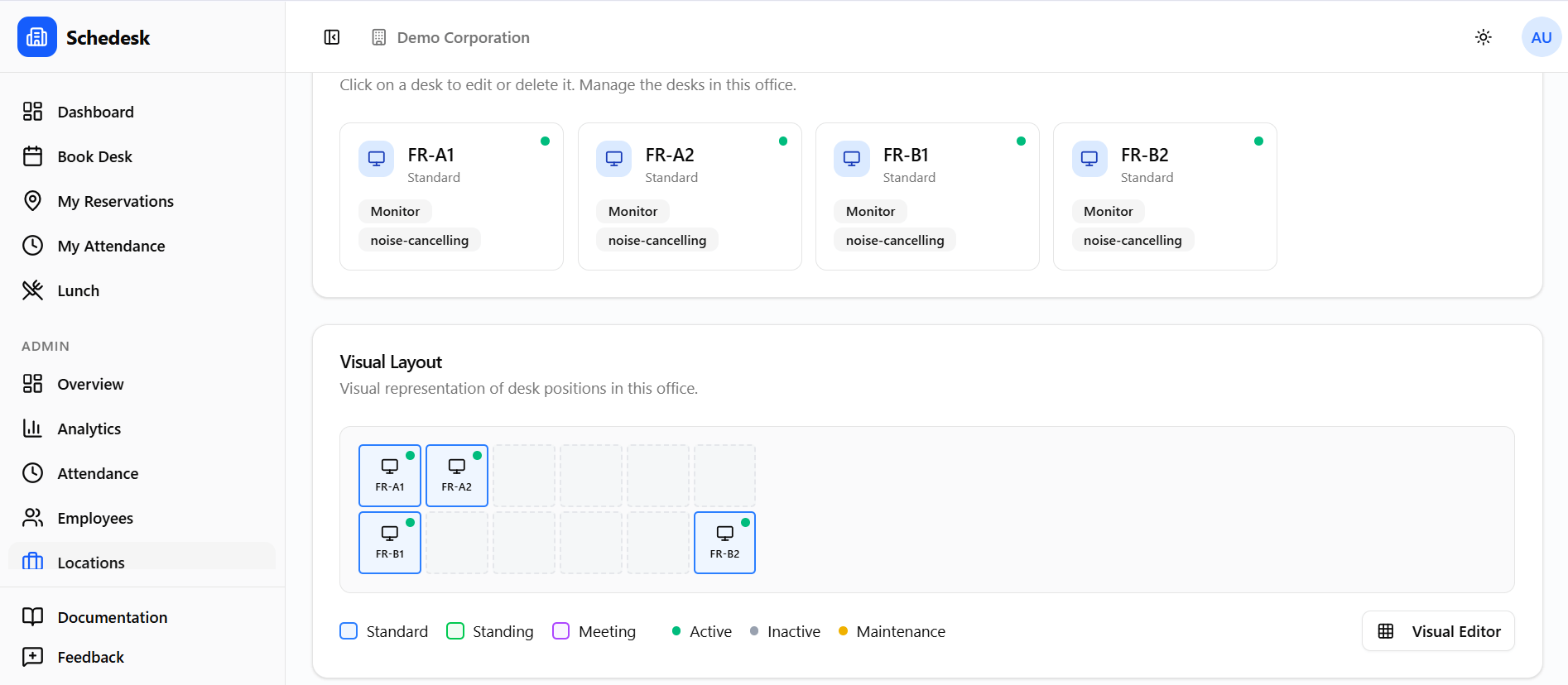Toggle light/dark theme sun icon
Viewport: 1568px width, 685px height.
click(1483, 37)
